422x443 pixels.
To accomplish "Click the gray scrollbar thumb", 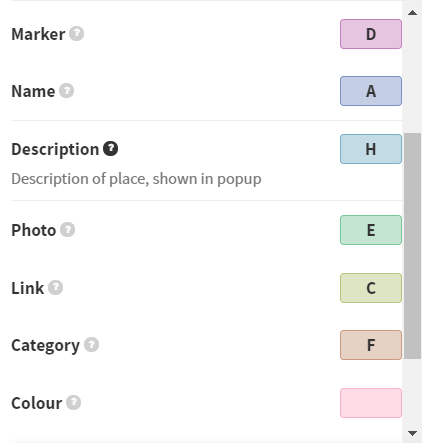I will coord(412,246).
